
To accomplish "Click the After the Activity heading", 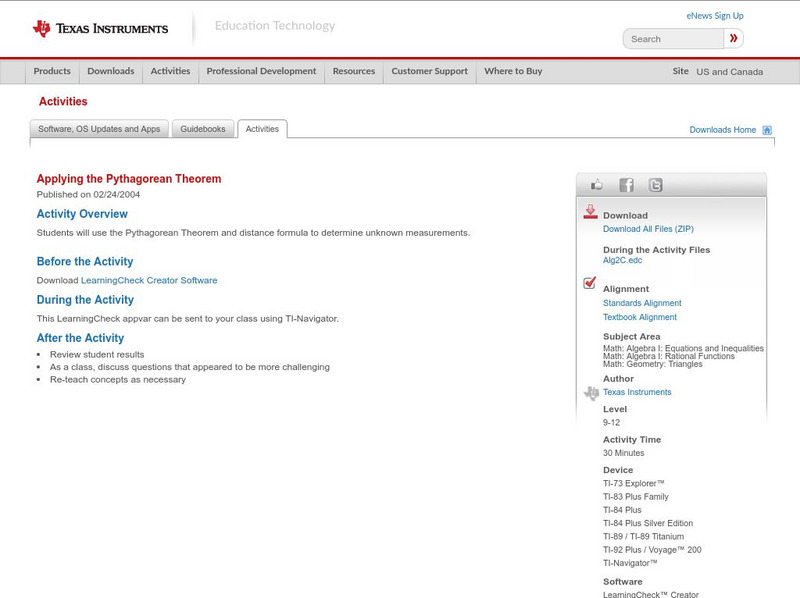I will (80, 338).
